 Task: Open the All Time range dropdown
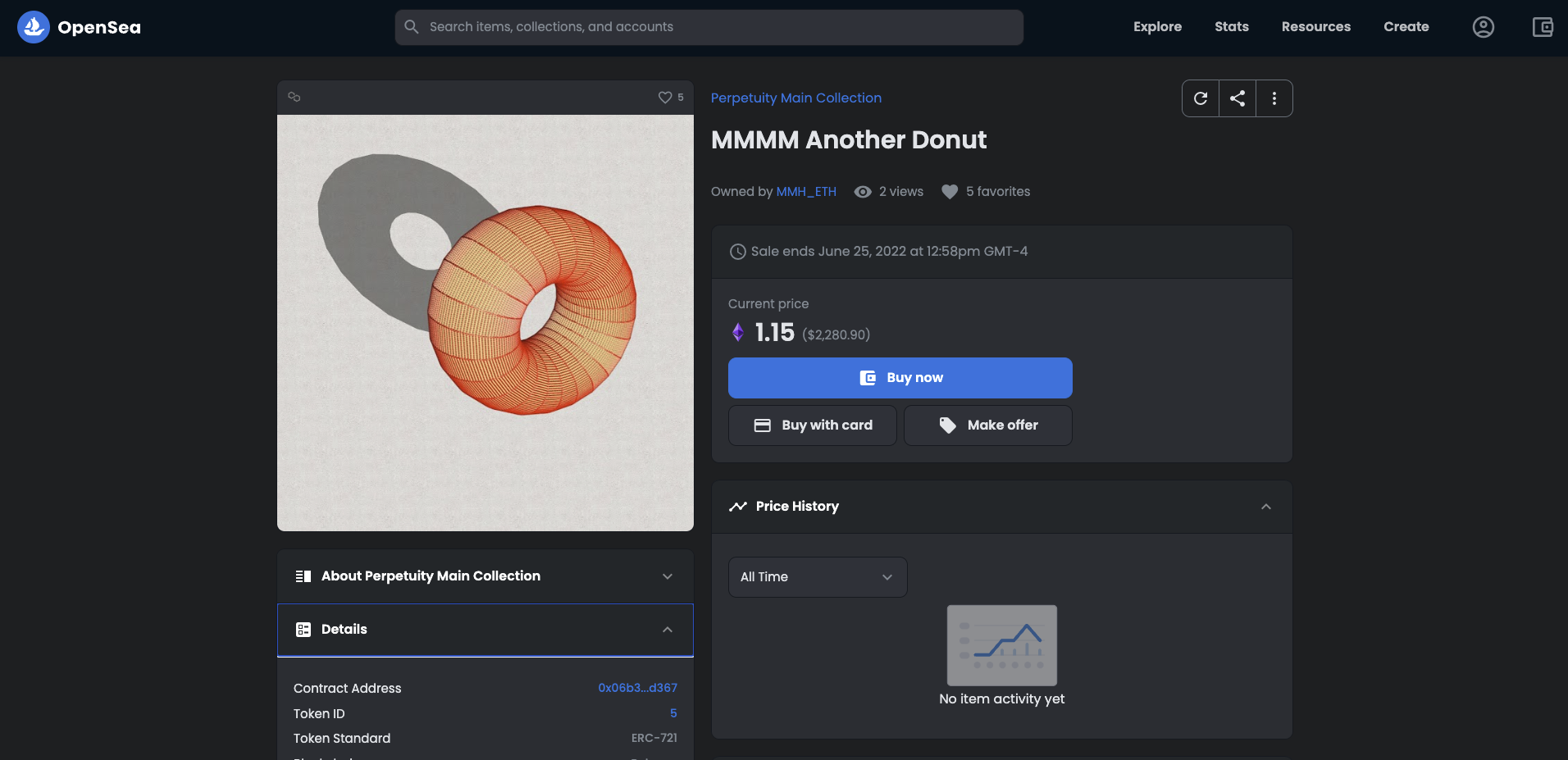[817, 577]
